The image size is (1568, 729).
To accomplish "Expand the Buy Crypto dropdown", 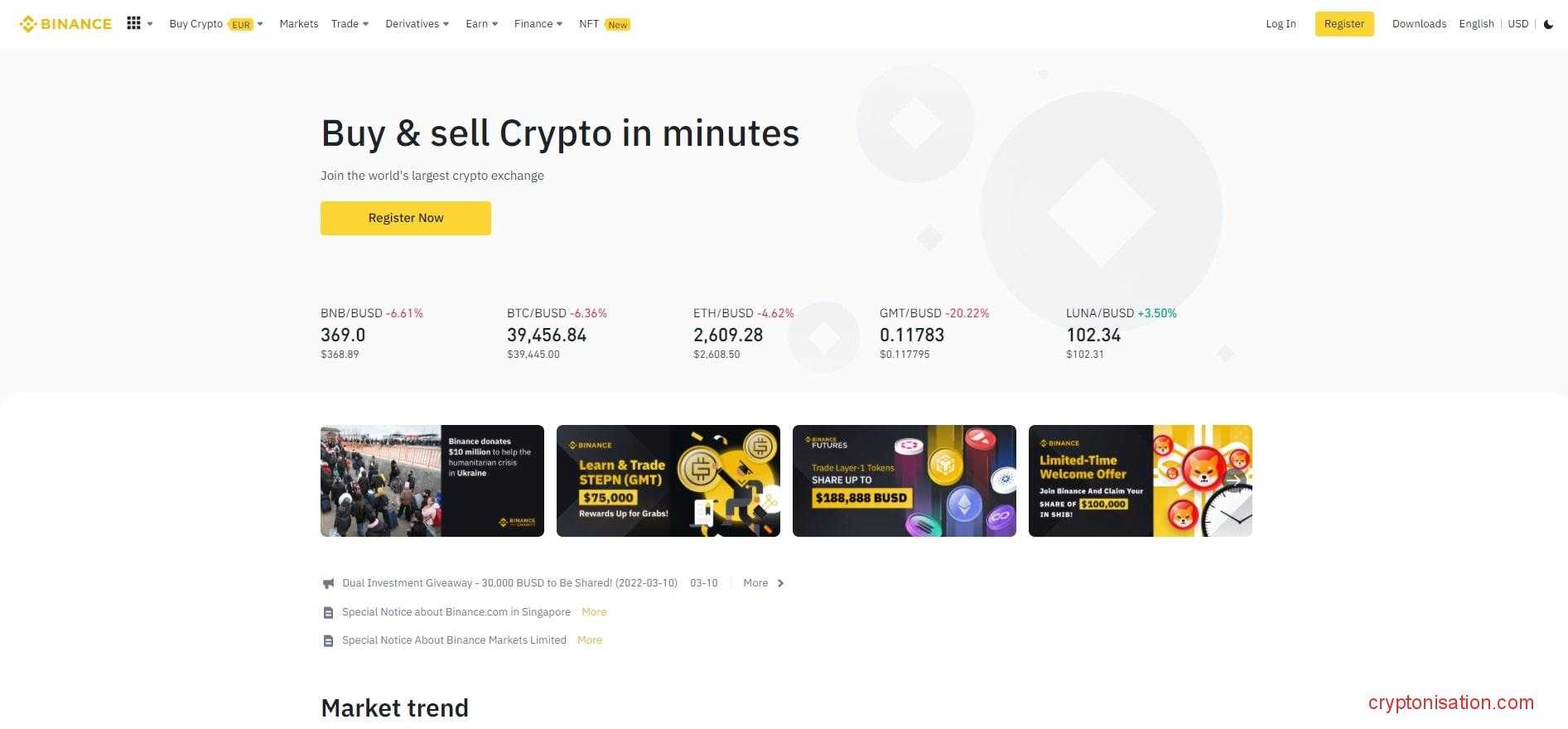I will pyautogui.click(x=215, y=24).
